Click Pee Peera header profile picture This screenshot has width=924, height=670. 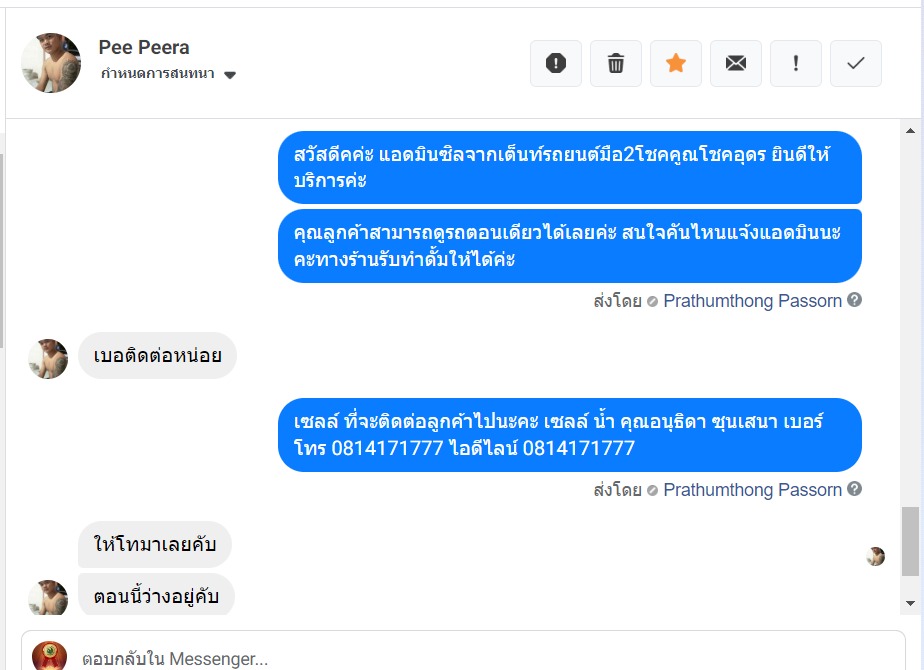51,62
